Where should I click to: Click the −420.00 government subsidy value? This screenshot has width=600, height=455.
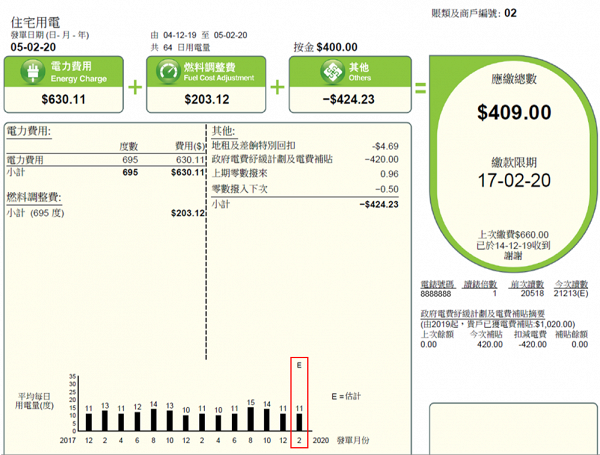[x=382, y=160]
